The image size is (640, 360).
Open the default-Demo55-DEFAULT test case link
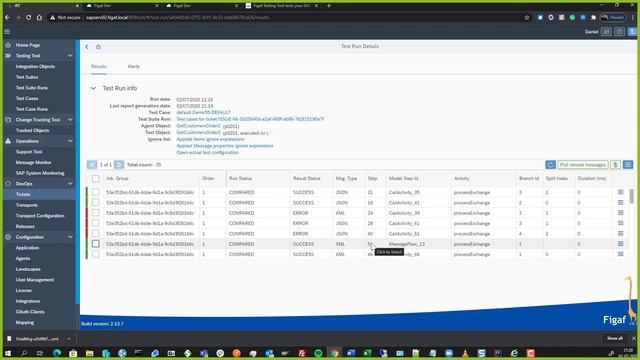pyautogui.click(x=203, y=112)
